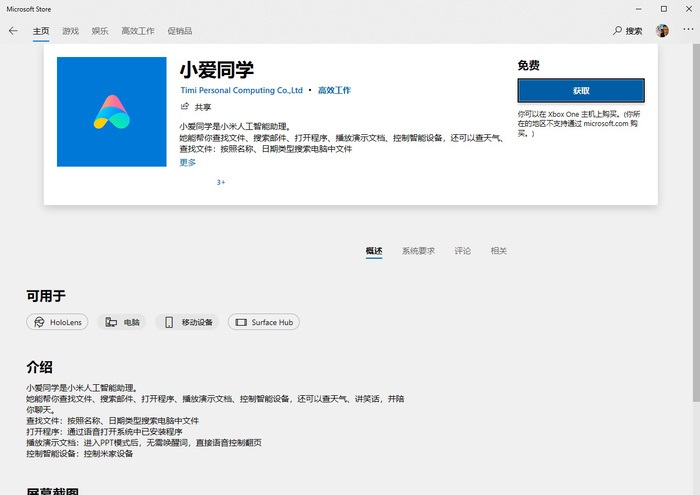Image resolution: width=700 pixels, height=495 pixels.
Task: Click the back arrow icon
Action: [13, 31]
